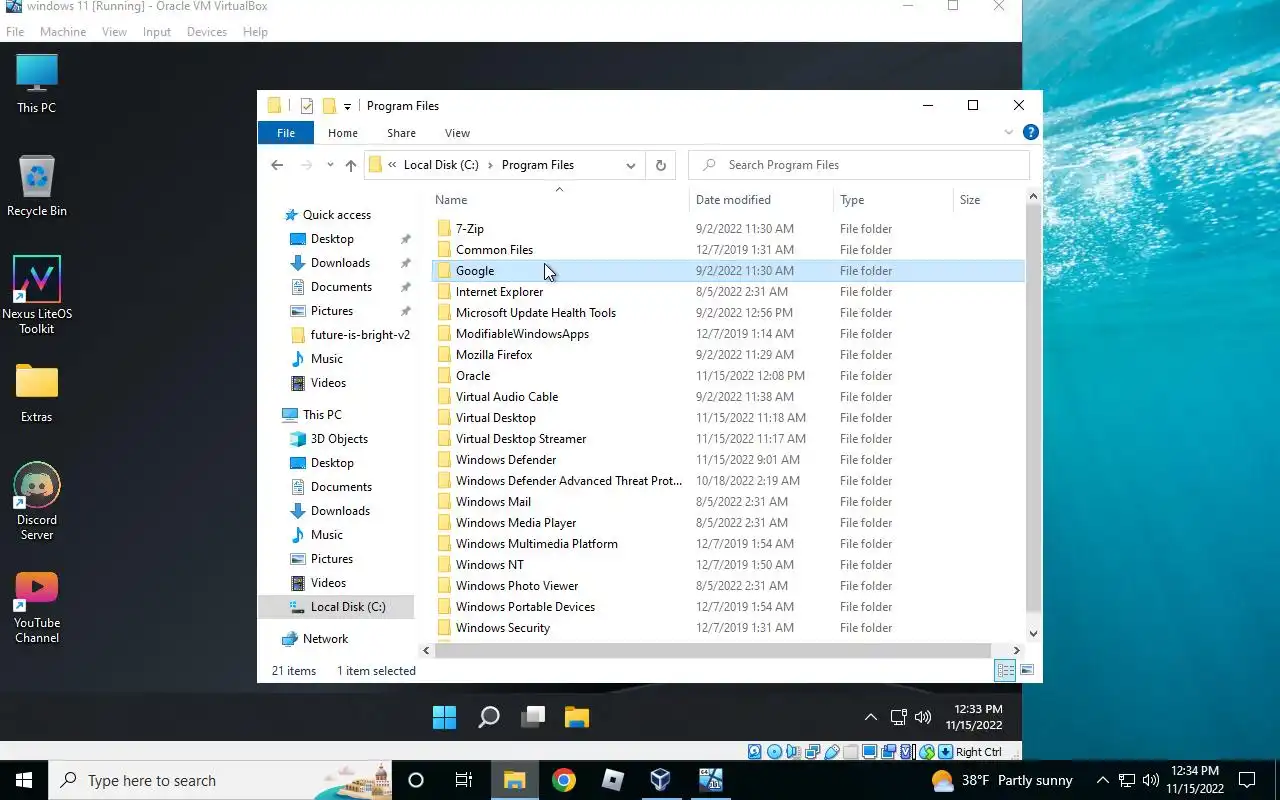Show hidden guest tray icons chevron
Image resolution: width=1280 pixels, height=800 pixels.
tap(871, 717)
